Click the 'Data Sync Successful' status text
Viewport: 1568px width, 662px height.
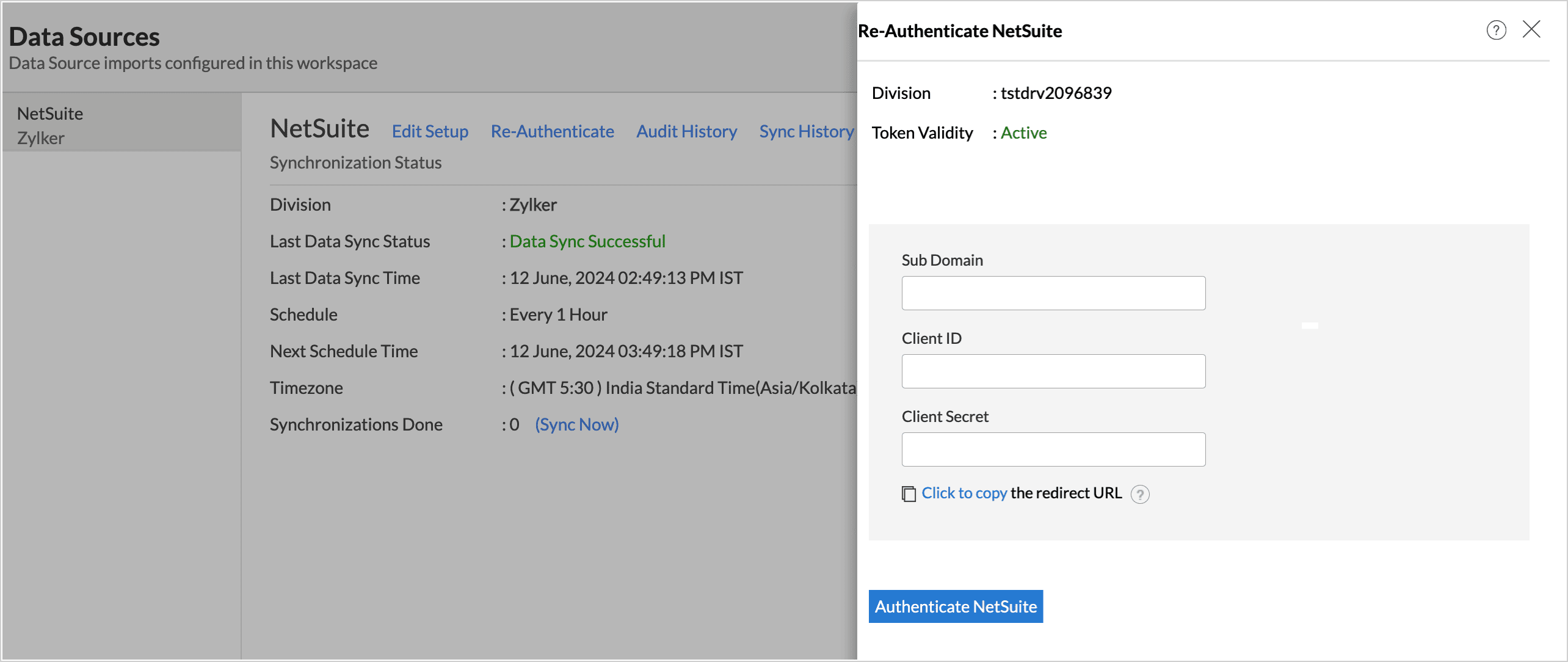587,241
